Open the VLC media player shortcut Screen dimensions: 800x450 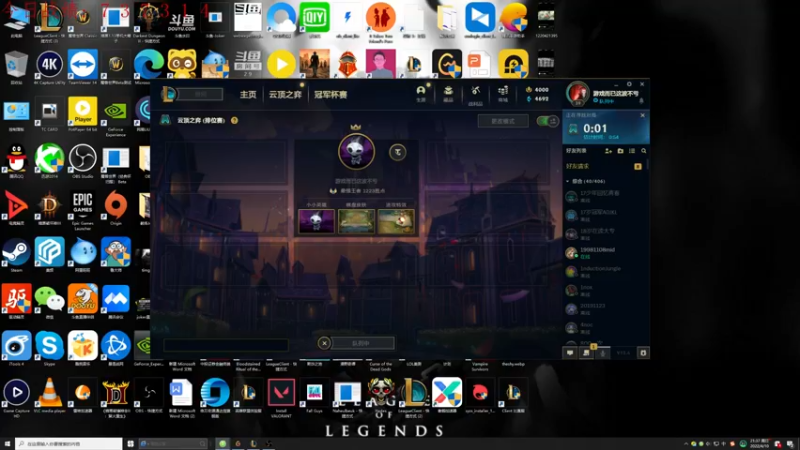tap(49, 396)
